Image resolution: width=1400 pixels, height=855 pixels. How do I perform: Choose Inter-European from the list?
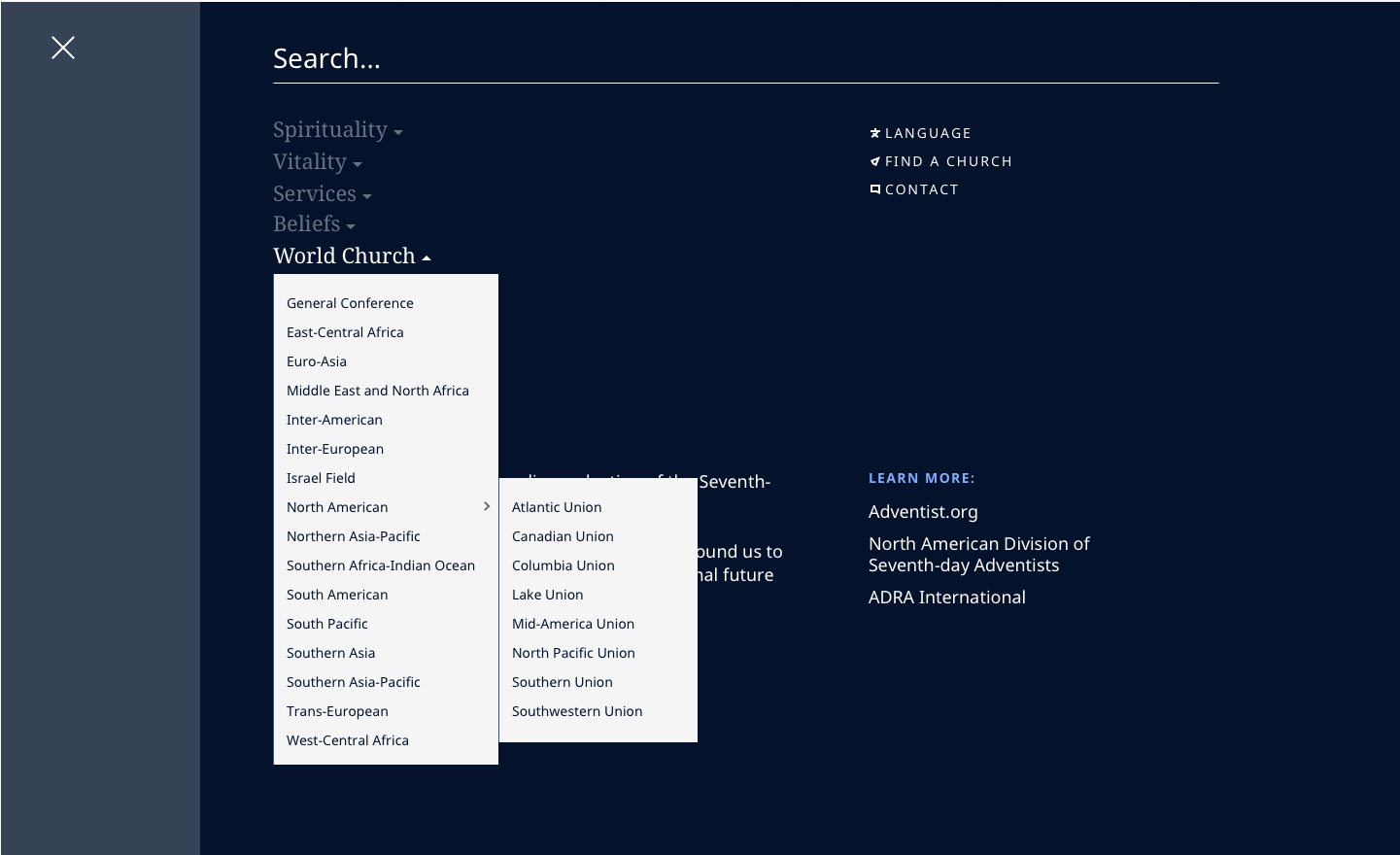(335, 449)
